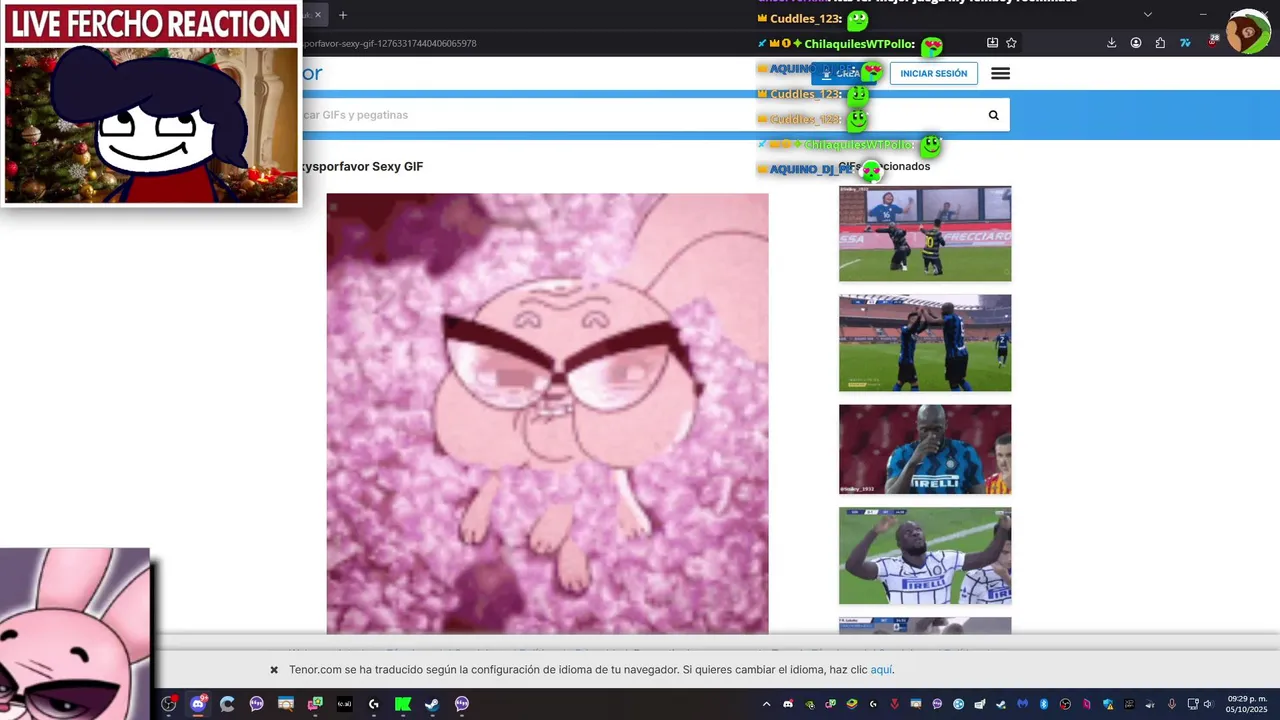
Task: Open the browser downloads panel
Action: [1111, 43]
